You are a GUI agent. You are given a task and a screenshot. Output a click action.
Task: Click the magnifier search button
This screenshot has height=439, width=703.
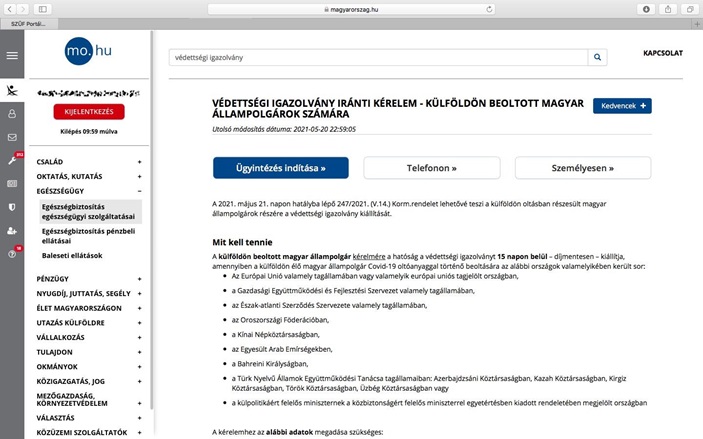(x=597, y=58)
